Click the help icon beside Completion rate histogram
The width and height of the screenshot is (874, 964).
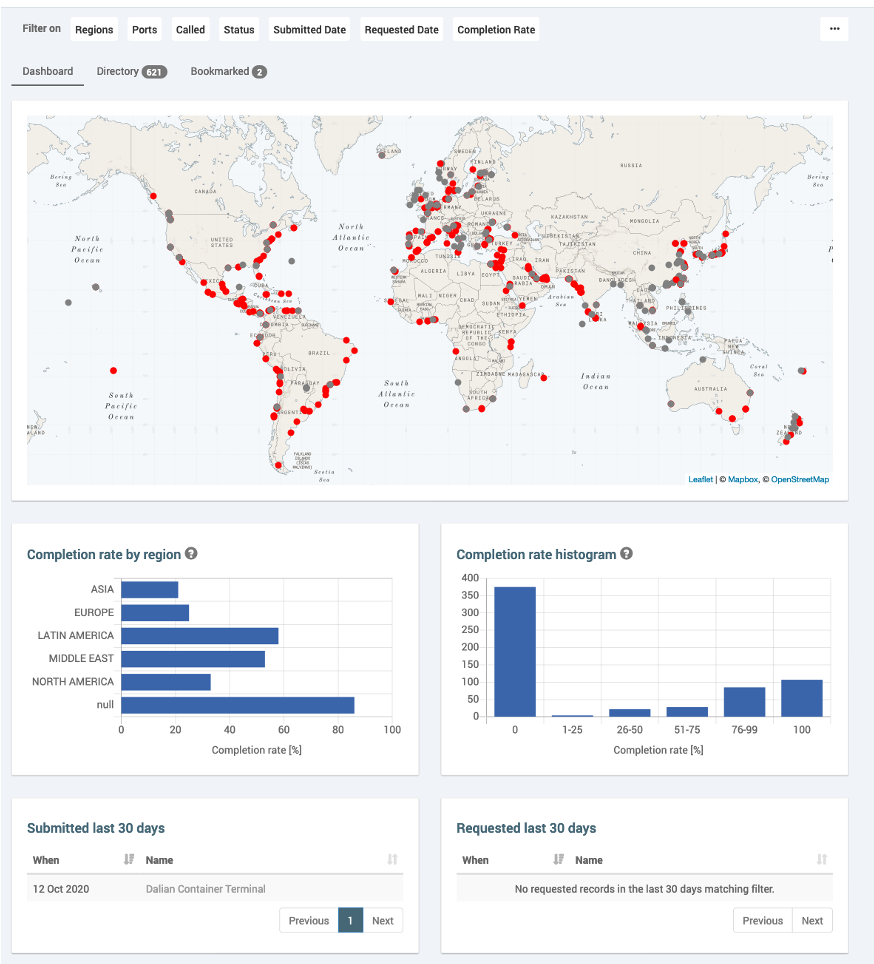point(626,554)
